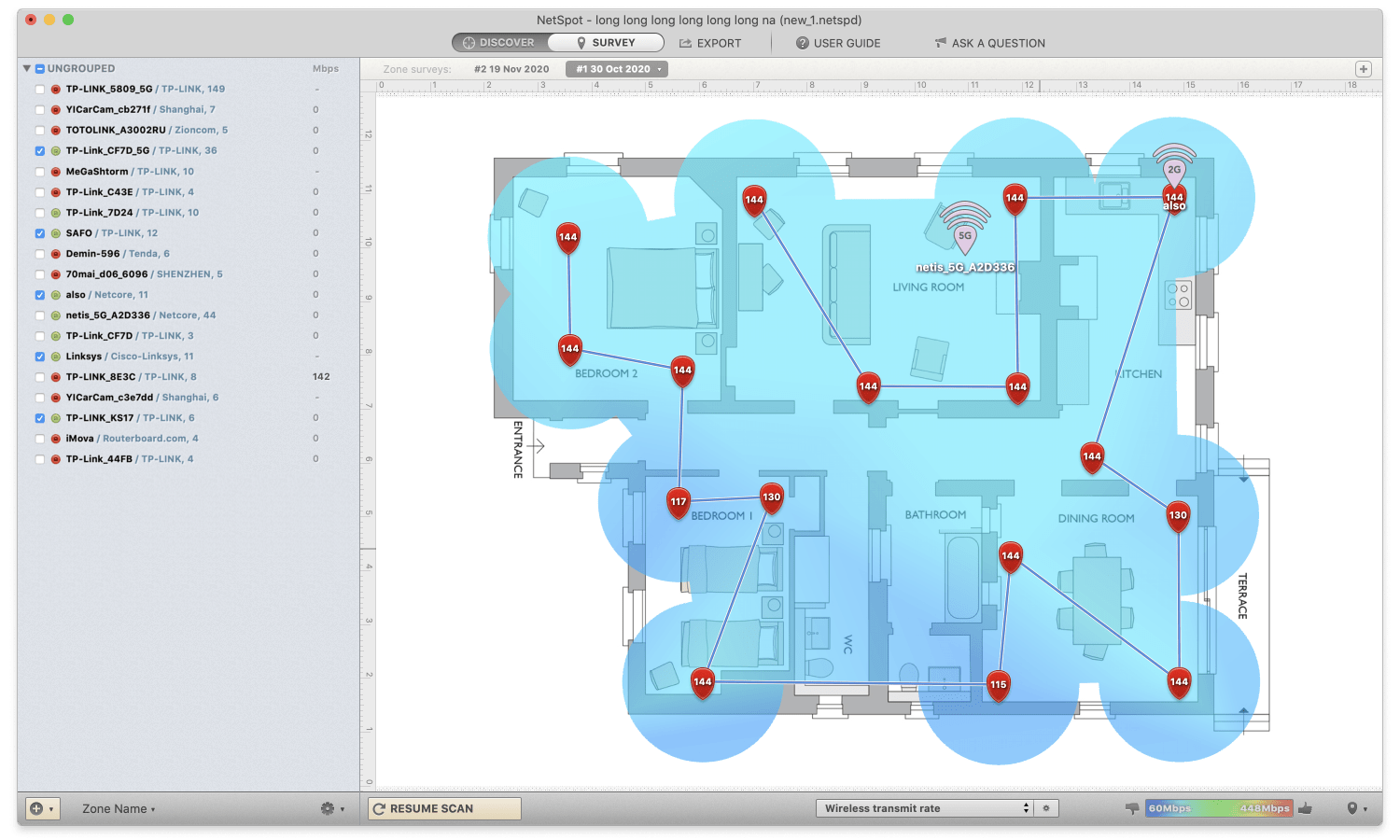1400x840 pixels.
Task: Click the 5G access point icon in living room
Action: click(965, 236)
